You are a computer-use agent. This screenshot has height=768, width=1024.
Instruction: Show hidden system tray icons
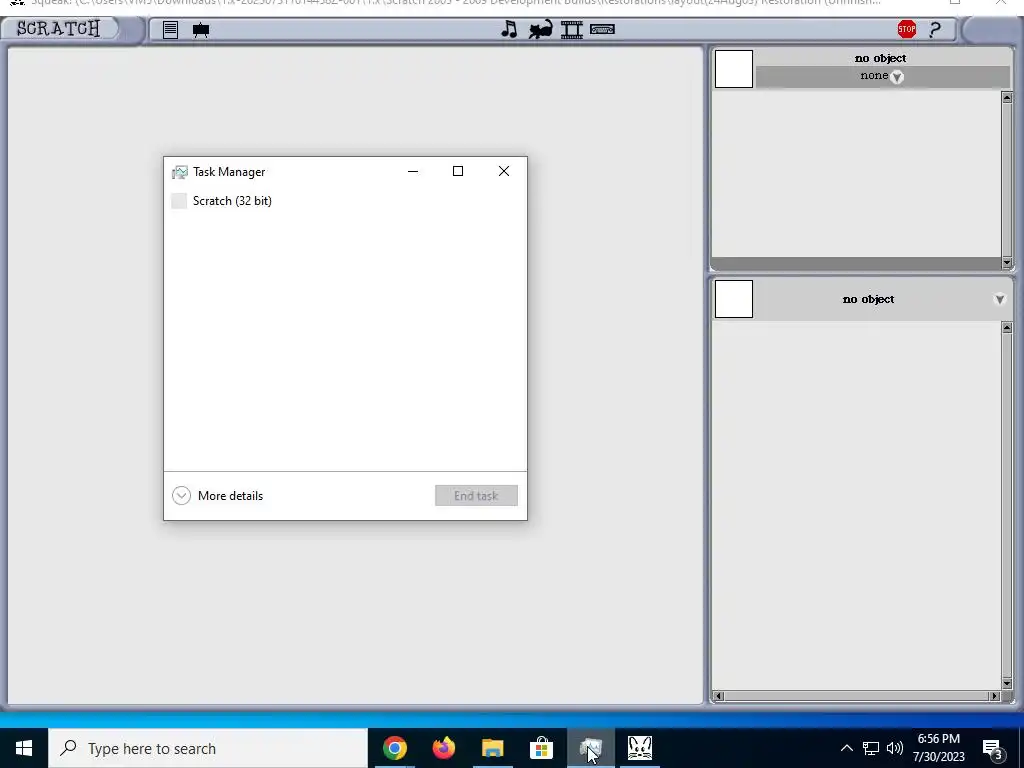click(846, 748)
